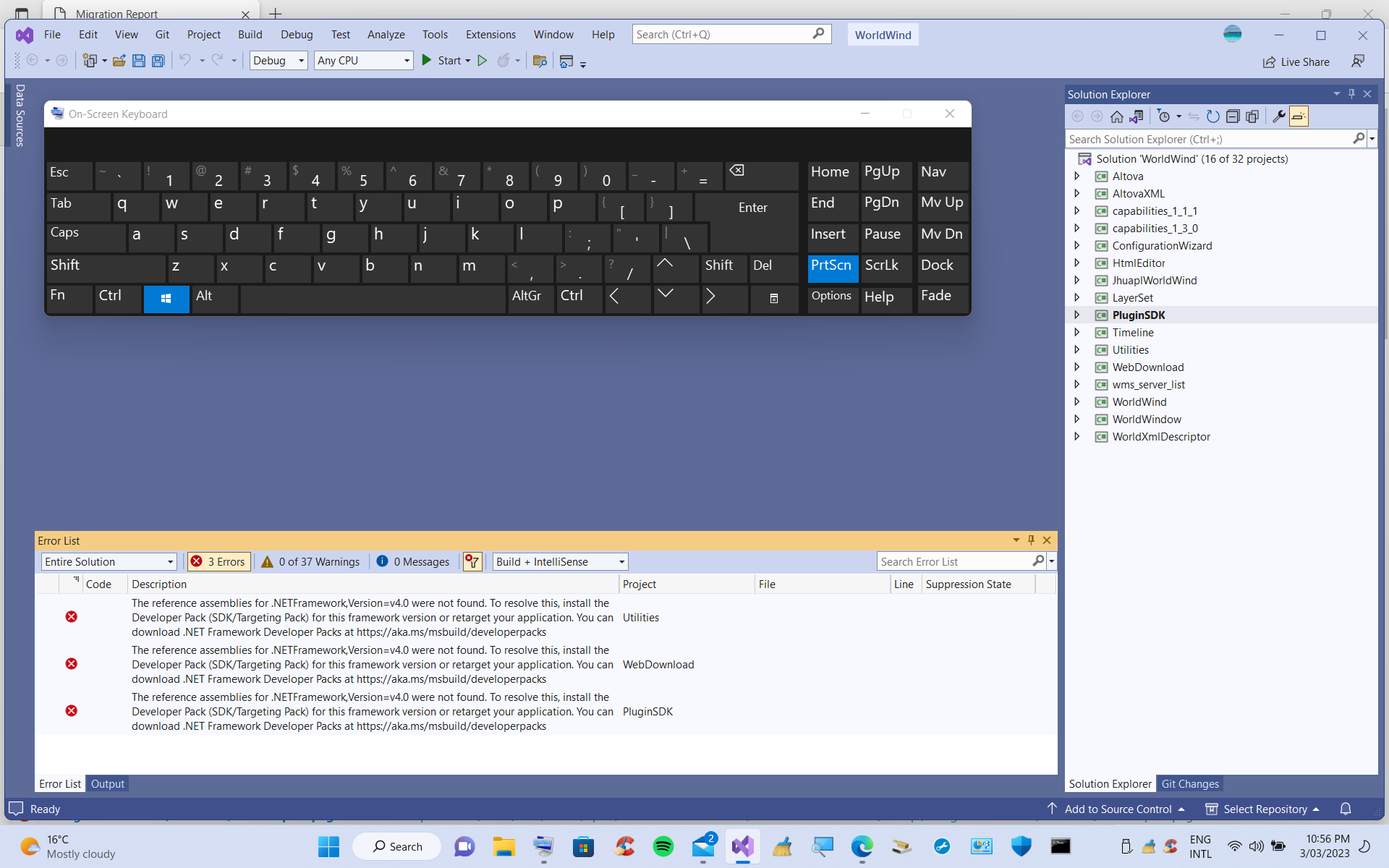Click Add to Source Control
This screenshot has height=868, width=1389.
(x=1116, y=809)
